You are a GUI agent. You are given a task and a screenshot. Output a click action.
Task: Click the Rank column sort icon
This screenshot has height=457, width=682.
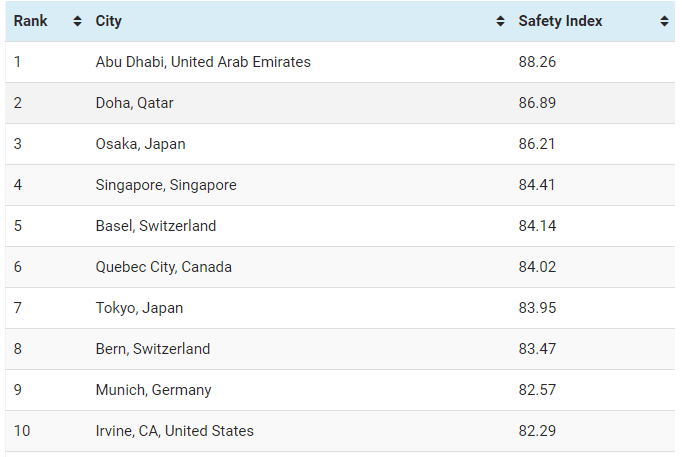coord(77,21)
